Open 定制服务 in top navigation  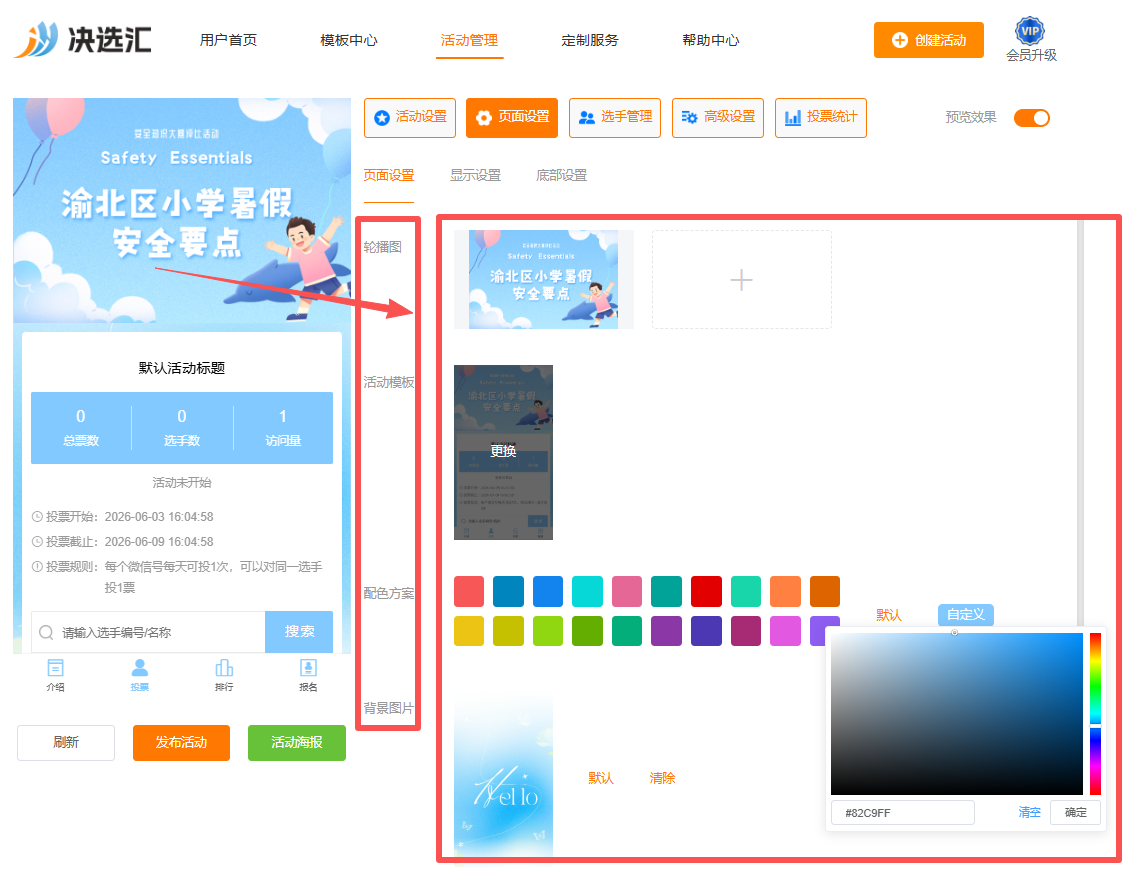pyautogui.click(x=590, y=40)
